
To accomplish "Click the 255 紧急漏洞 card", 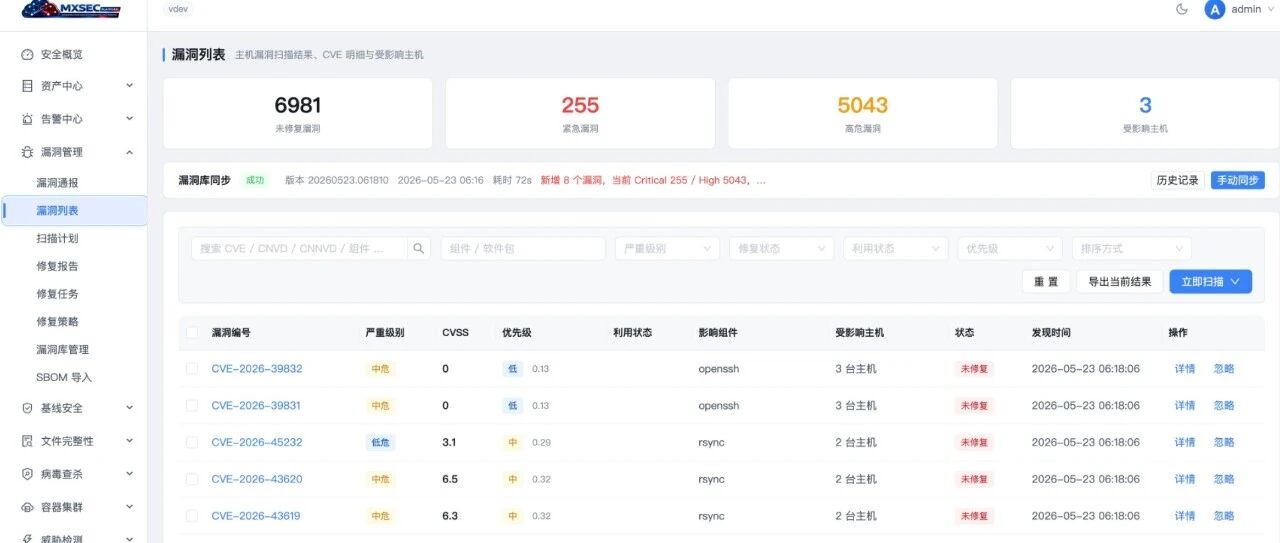I will (580, 113).
